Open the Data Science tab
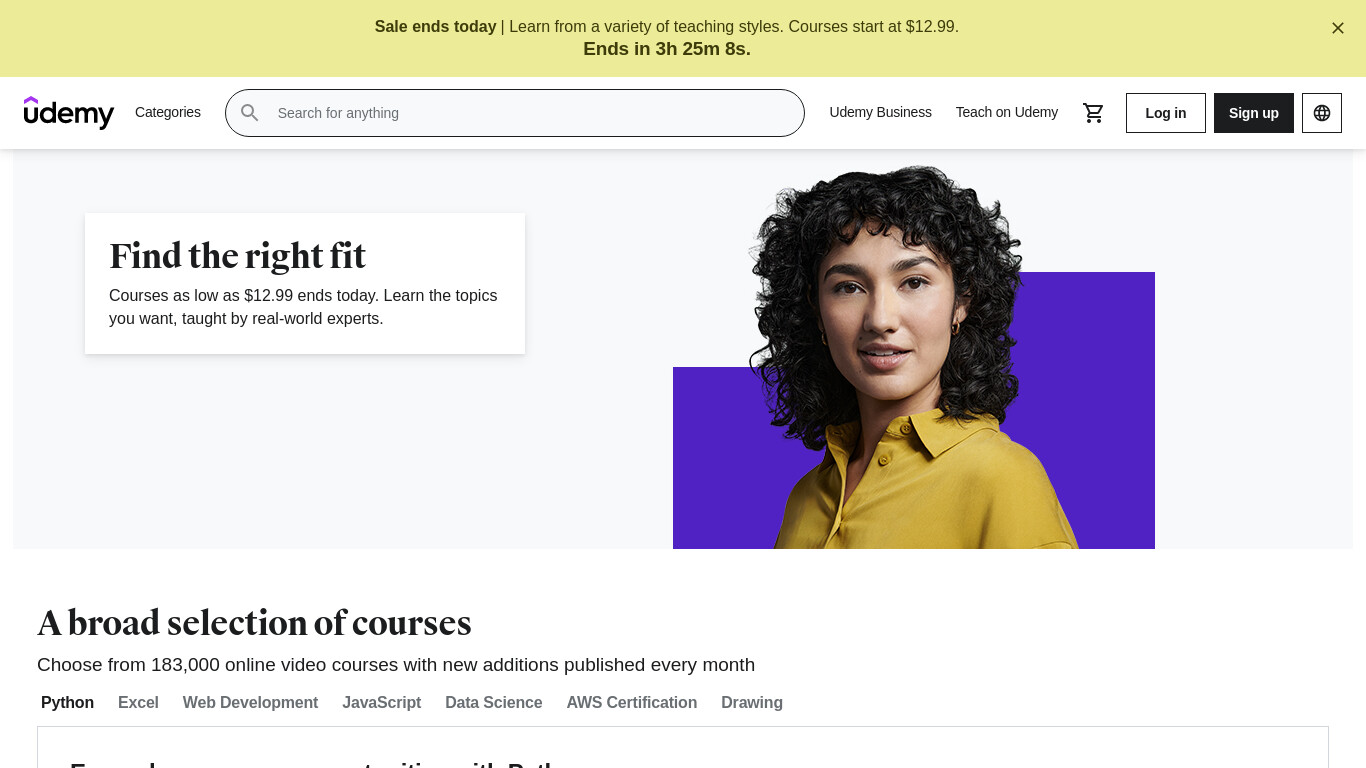This screenshot has width=1366, height=768. 494,702
